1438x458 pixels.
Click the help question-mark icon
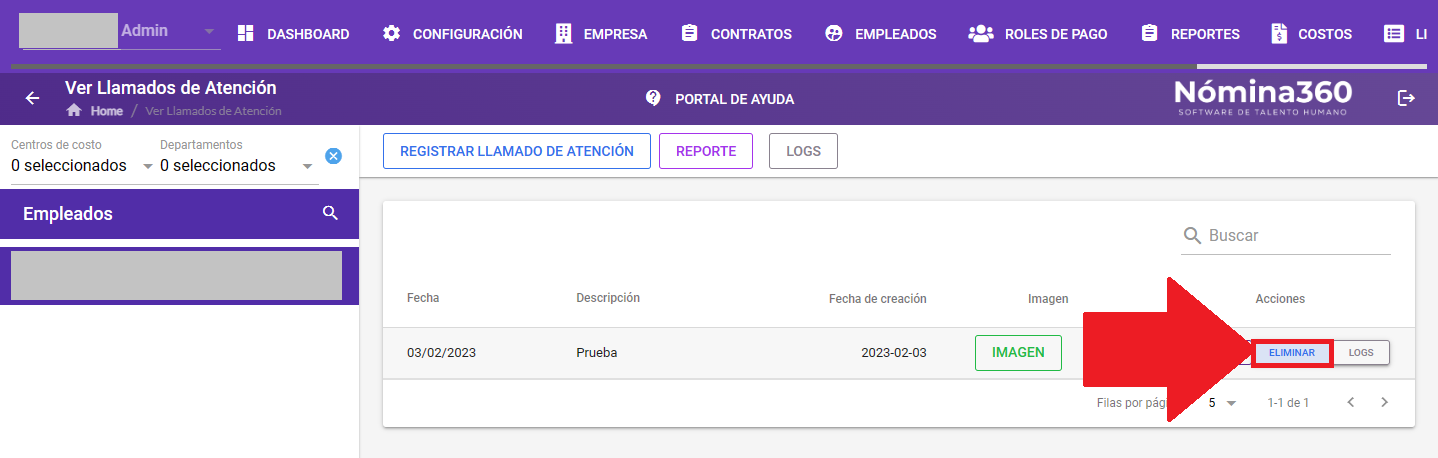coord(654,98)
